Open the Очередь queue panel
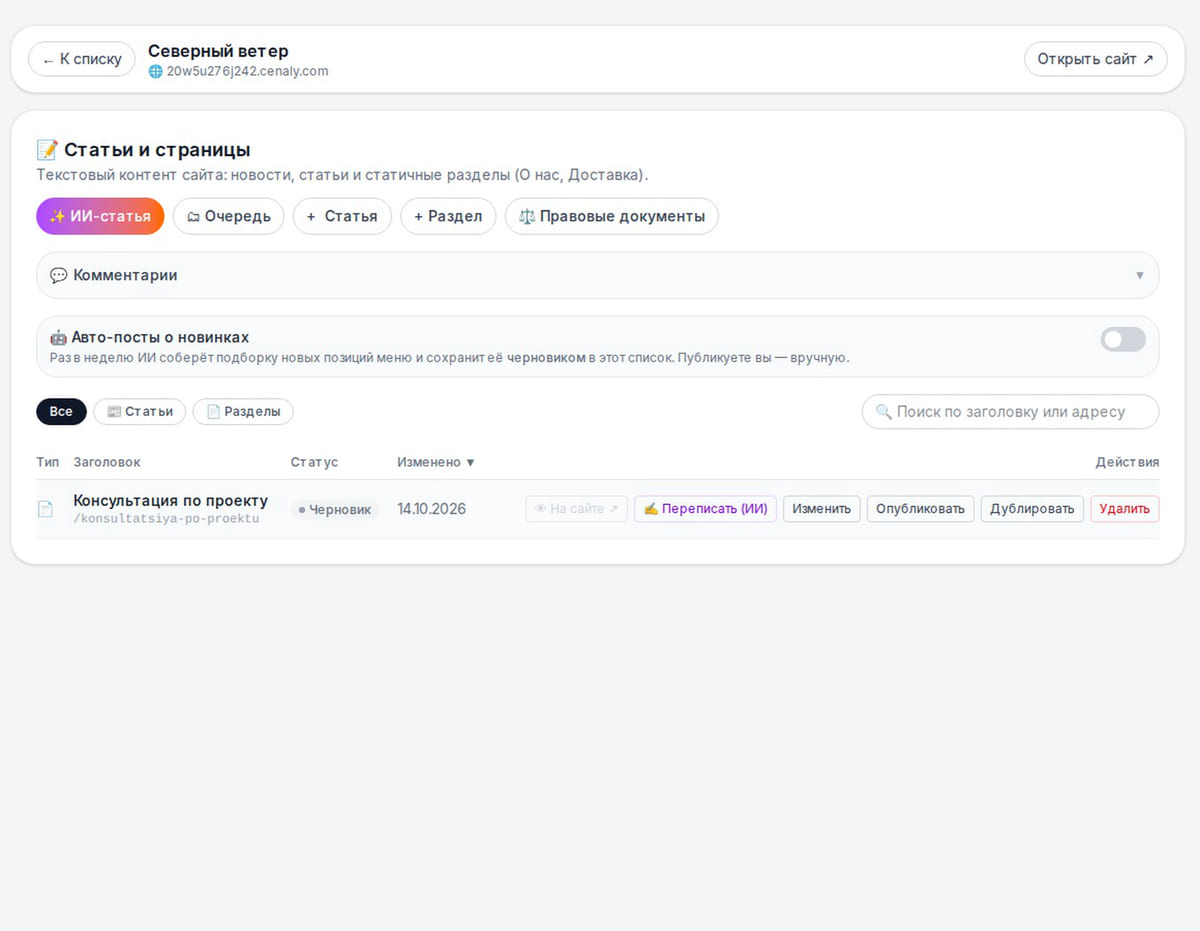Screen dimensions: 1200x931 pyautogui.click(x=229, y=216)
